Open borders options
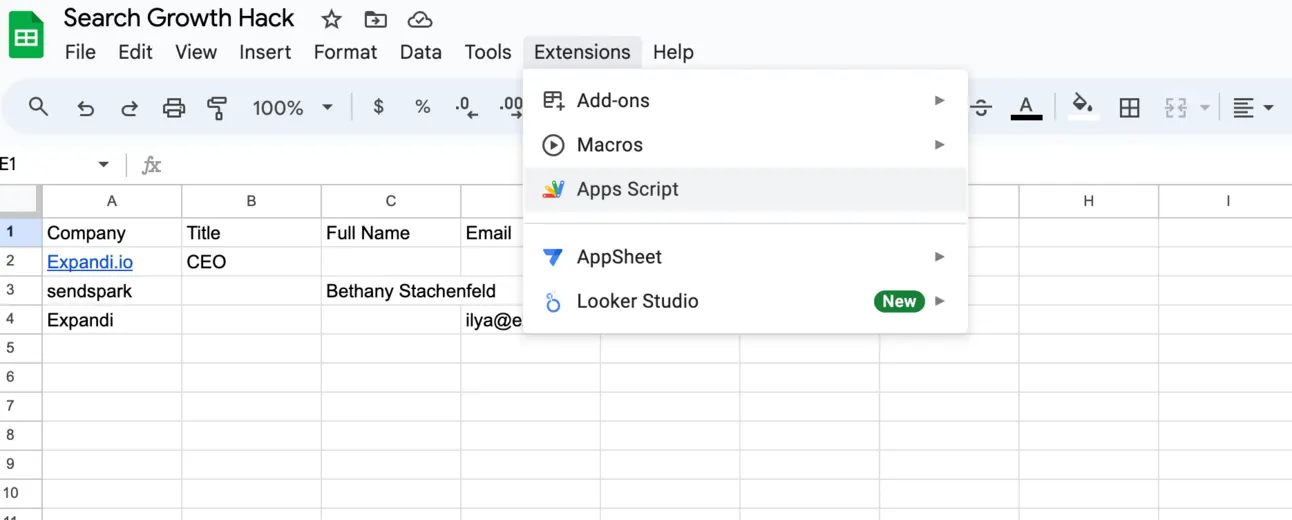The height and width of the screenshot is (520, 1292). click(1130, 107)
